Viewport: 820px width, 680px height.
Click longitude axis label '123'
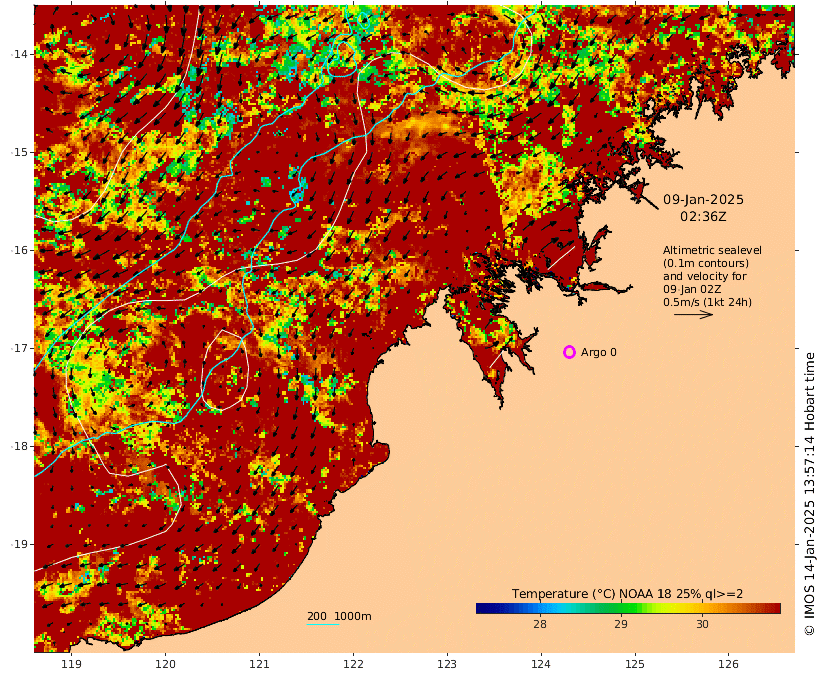click(x=447, y=664)
